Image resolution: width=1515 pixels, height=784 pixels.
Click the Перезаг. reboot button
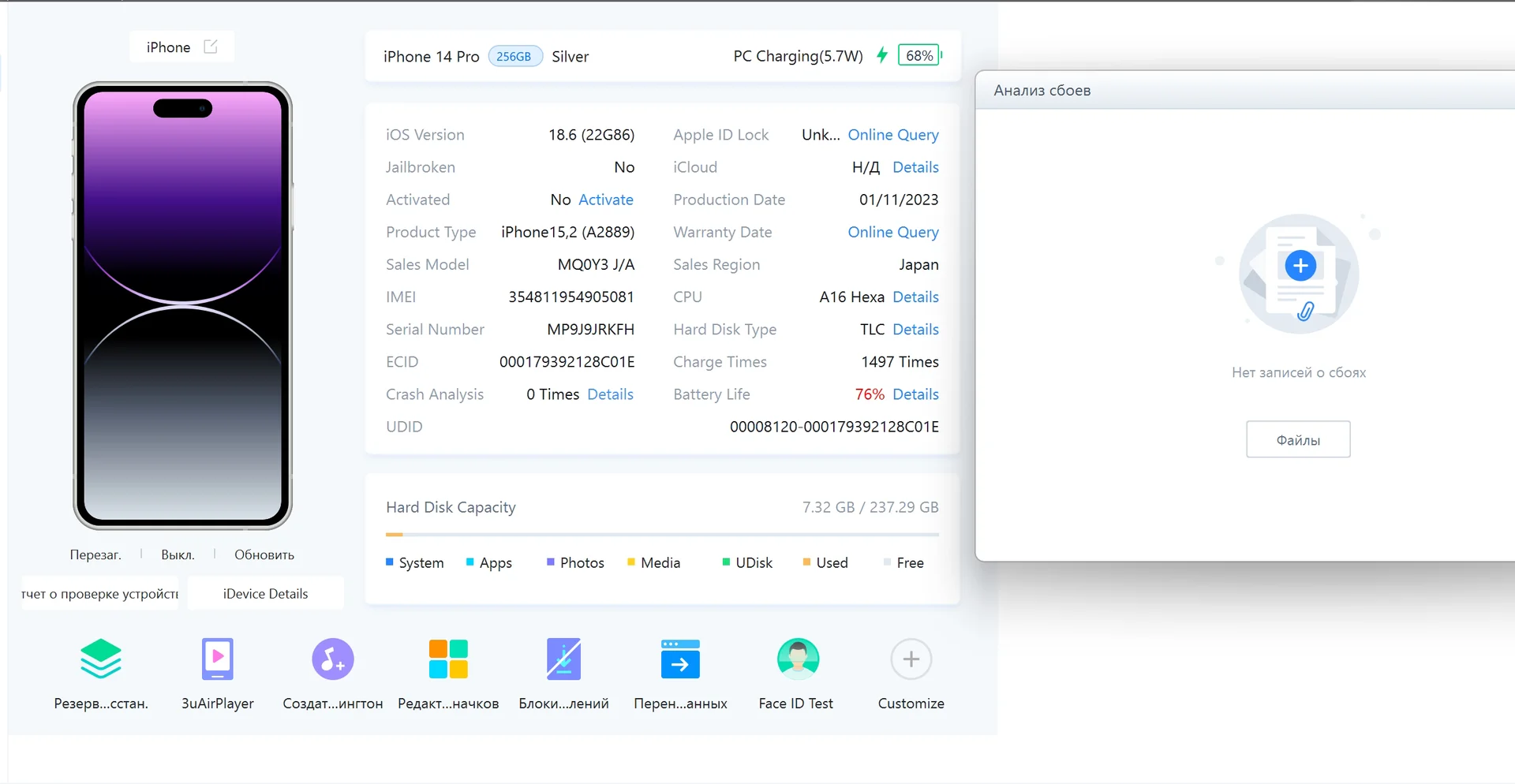click(x=95, y=554)
